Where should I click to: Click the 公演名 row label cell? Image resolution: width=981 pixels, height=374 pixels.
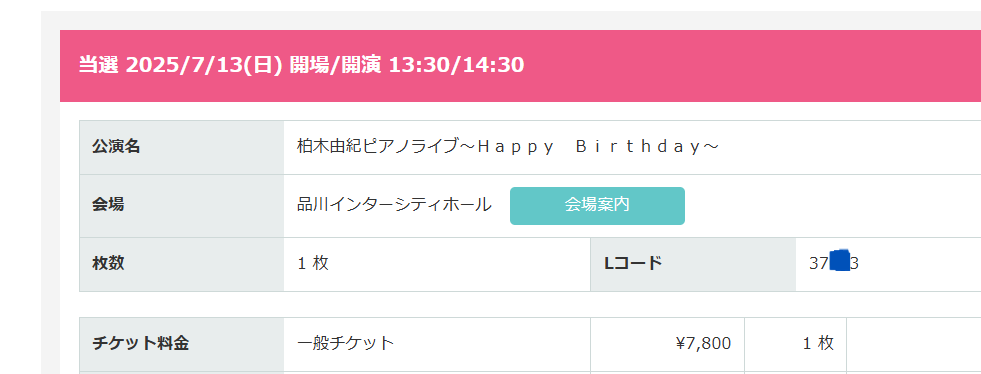181,148
